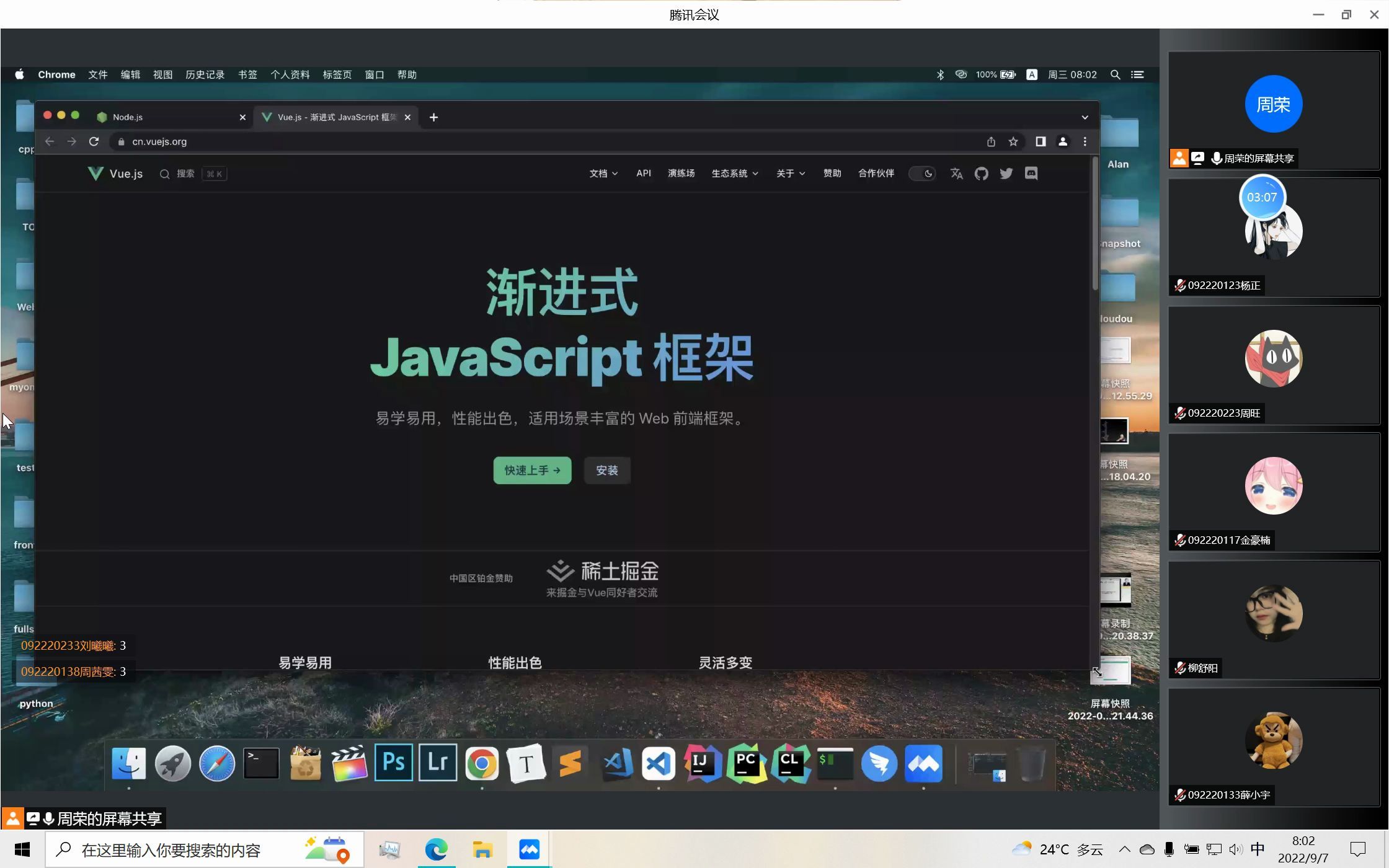Viewport: 1389px width, 868px height.
Task: Open Finder in the Mac dock
Action: point(128,763)
